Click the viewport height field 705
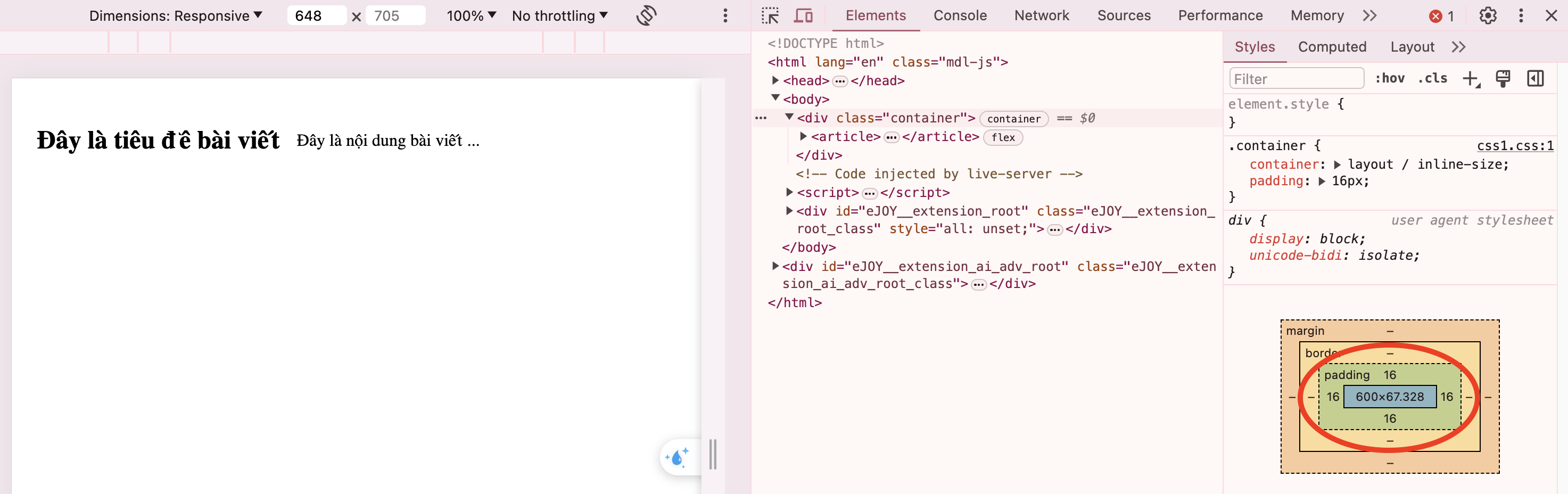 pos(395,16)
